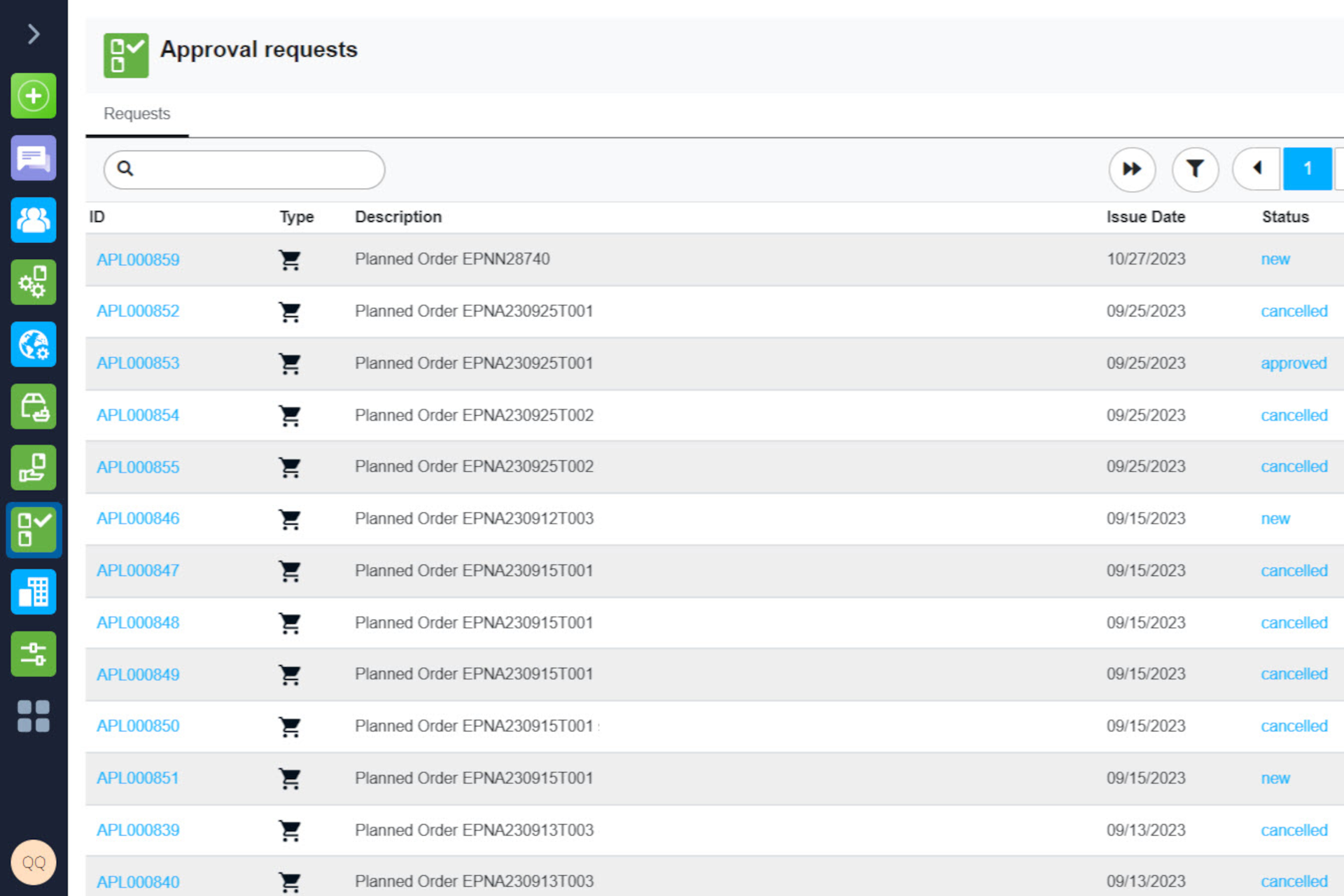Open the sliders configuration sidebar icon

tap(33, 654)
